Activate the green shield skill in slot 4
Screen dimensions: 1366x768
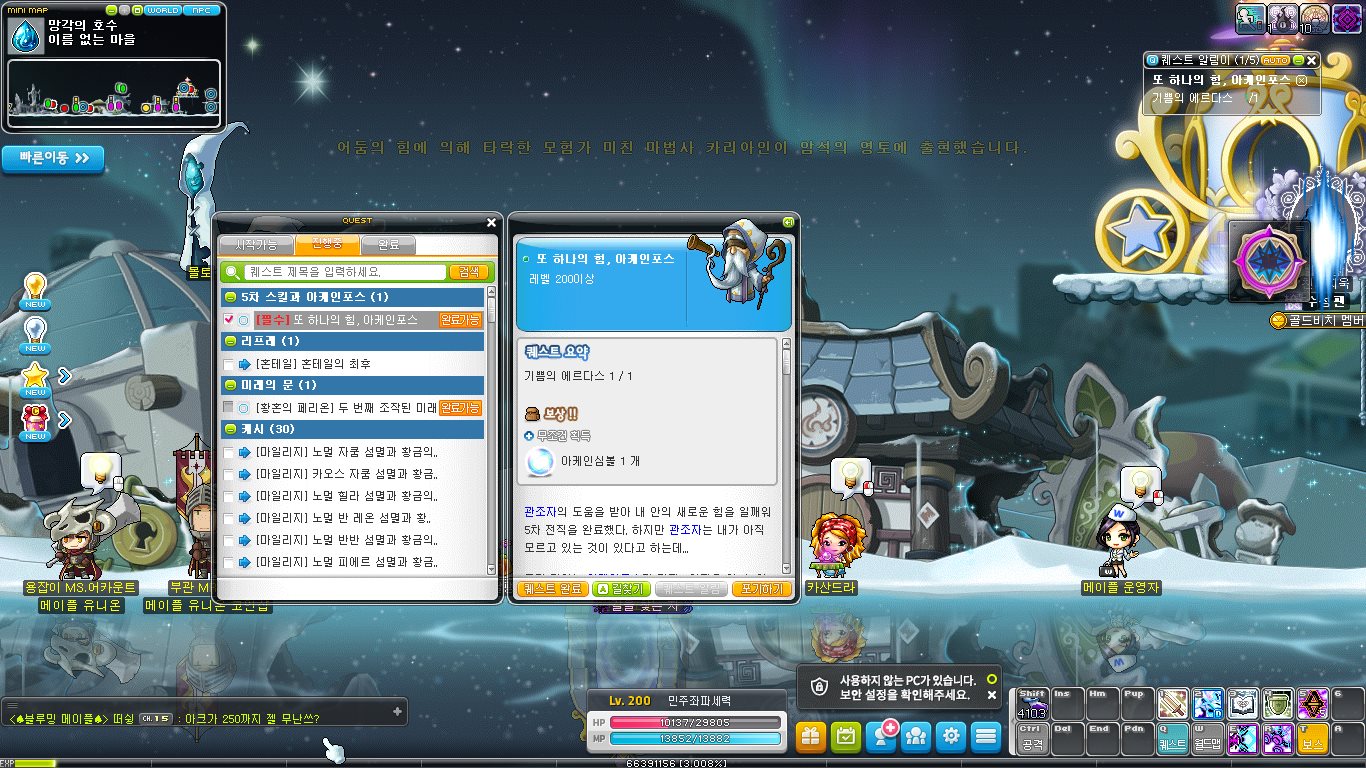1277,704
